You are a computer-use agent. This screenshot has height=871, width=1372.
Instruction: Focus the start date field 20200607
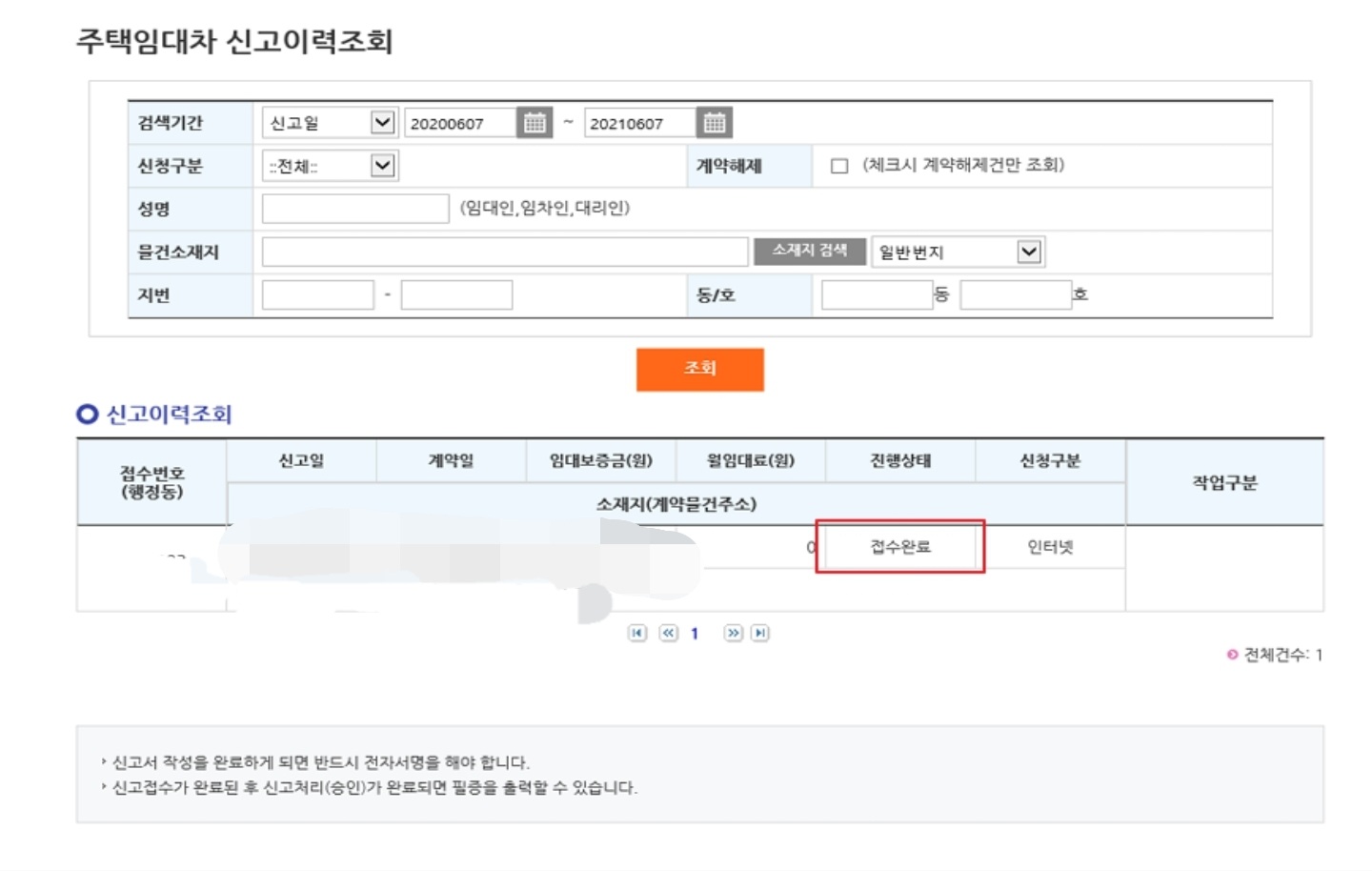click(x=460, y=123)
